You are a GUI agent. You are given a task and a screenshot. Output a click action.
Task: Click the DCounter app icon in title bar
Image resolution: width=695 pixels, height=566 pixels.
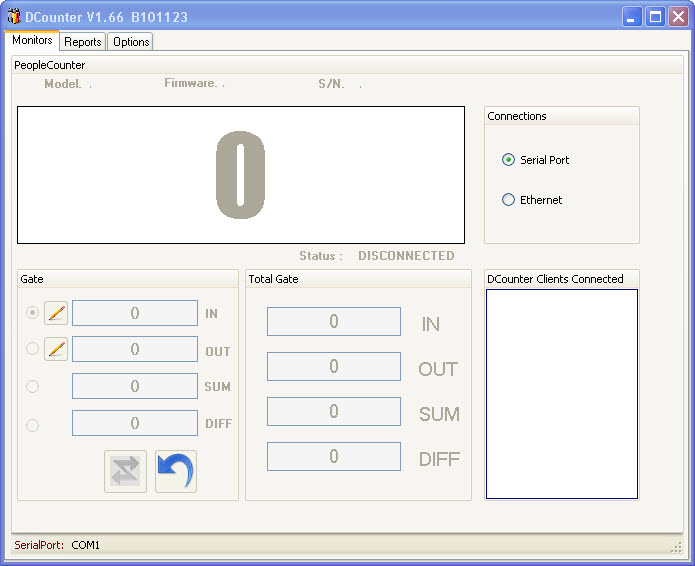click(14, 17)
